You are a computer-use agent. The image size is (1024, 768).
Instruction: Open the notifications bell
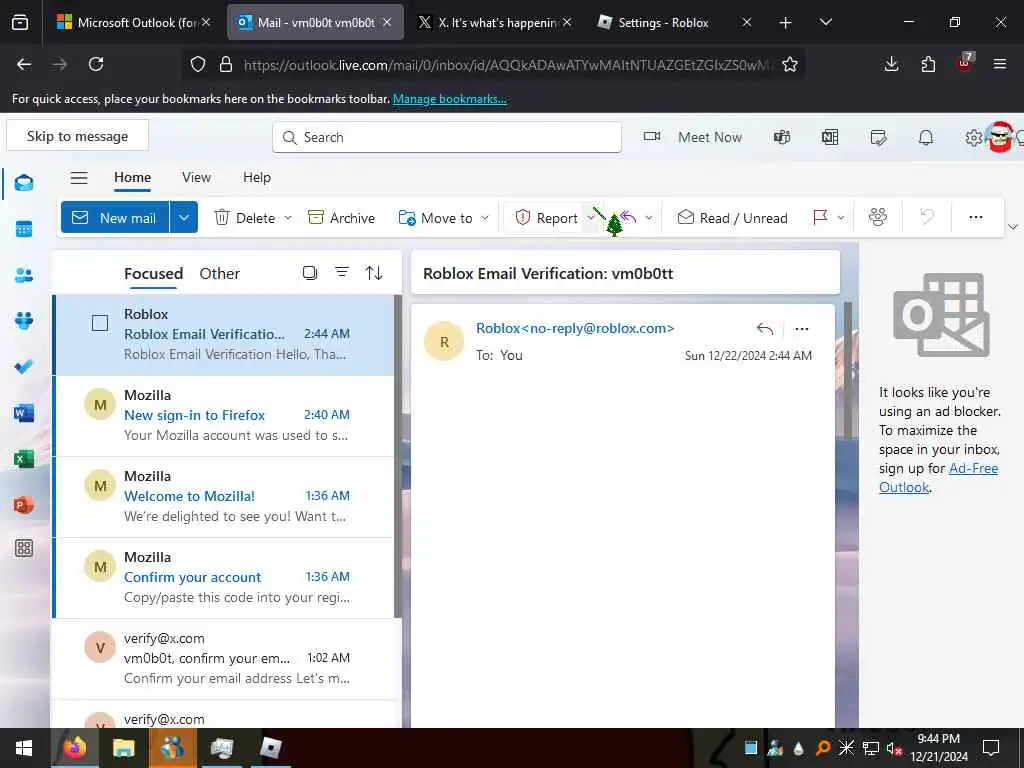click(x=926, y=137)
